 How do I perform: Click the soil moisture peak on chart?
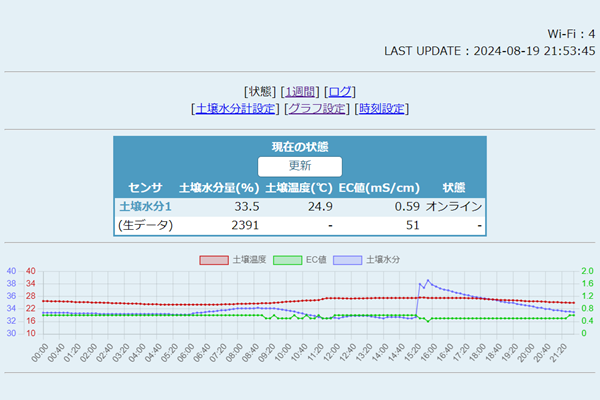click(428, 281)
